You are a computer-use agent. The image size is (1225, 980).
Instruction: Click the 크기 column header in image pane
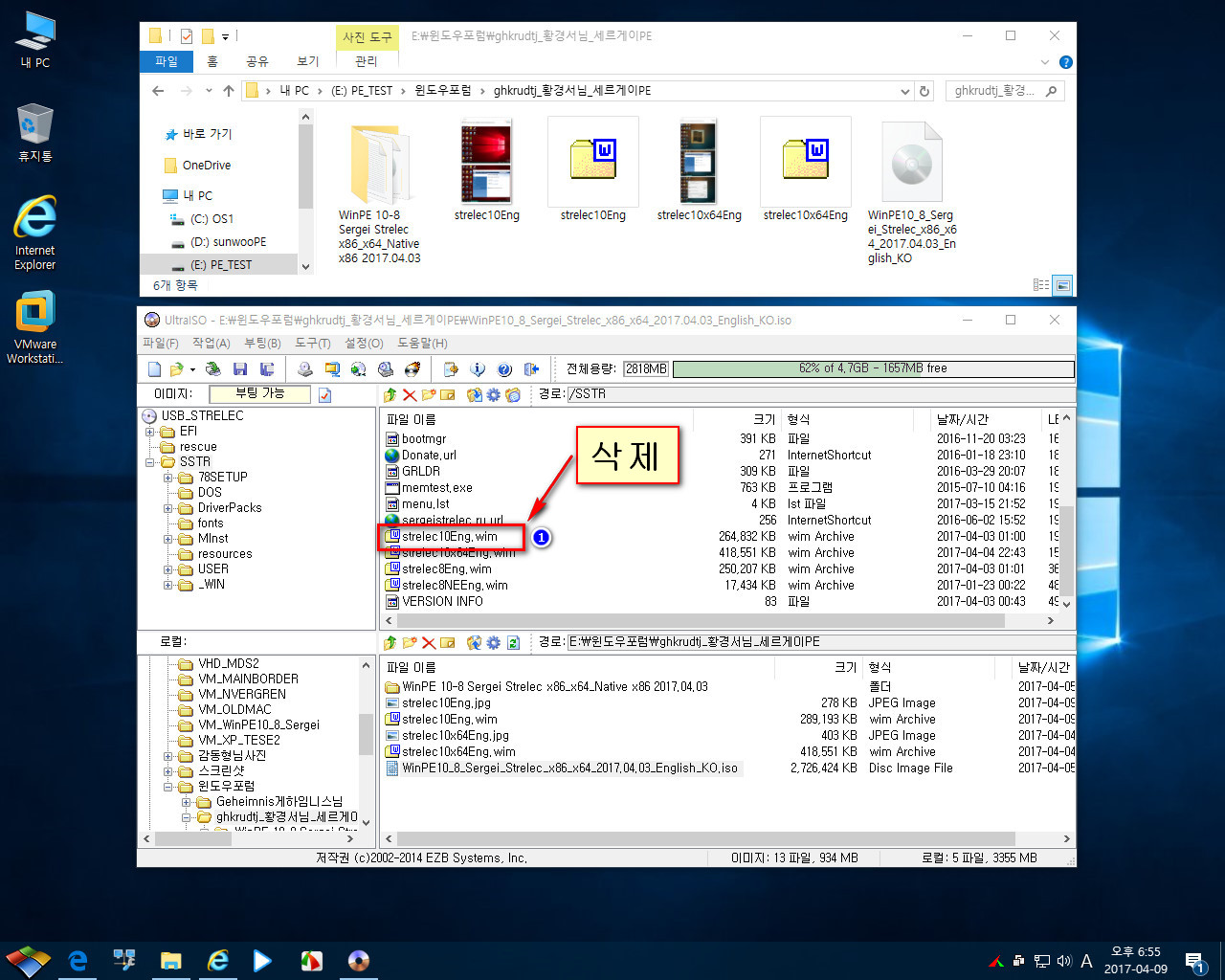[x=764, y=420]
